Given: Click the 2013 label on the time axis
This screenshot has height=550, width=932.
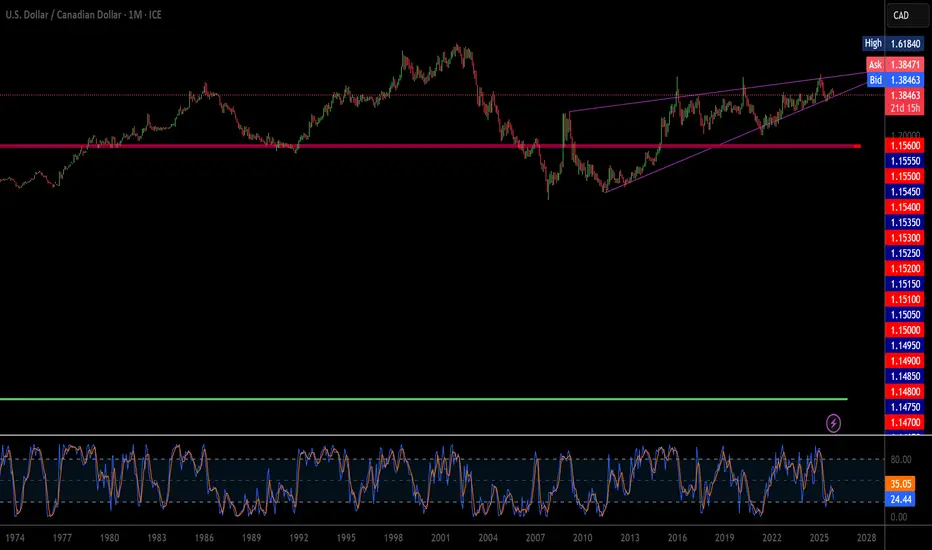Looking at the screenshot, I should click(x=629, y=538).
